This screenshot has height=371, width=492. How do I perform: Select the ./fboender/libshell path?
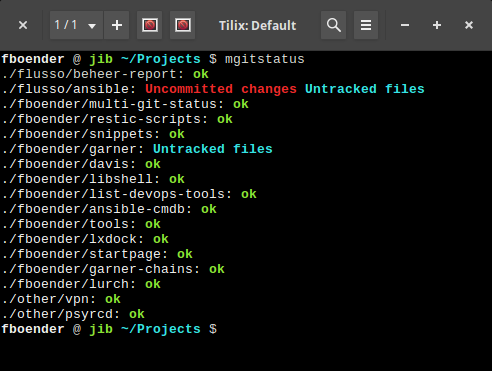(x=81, y=179)
